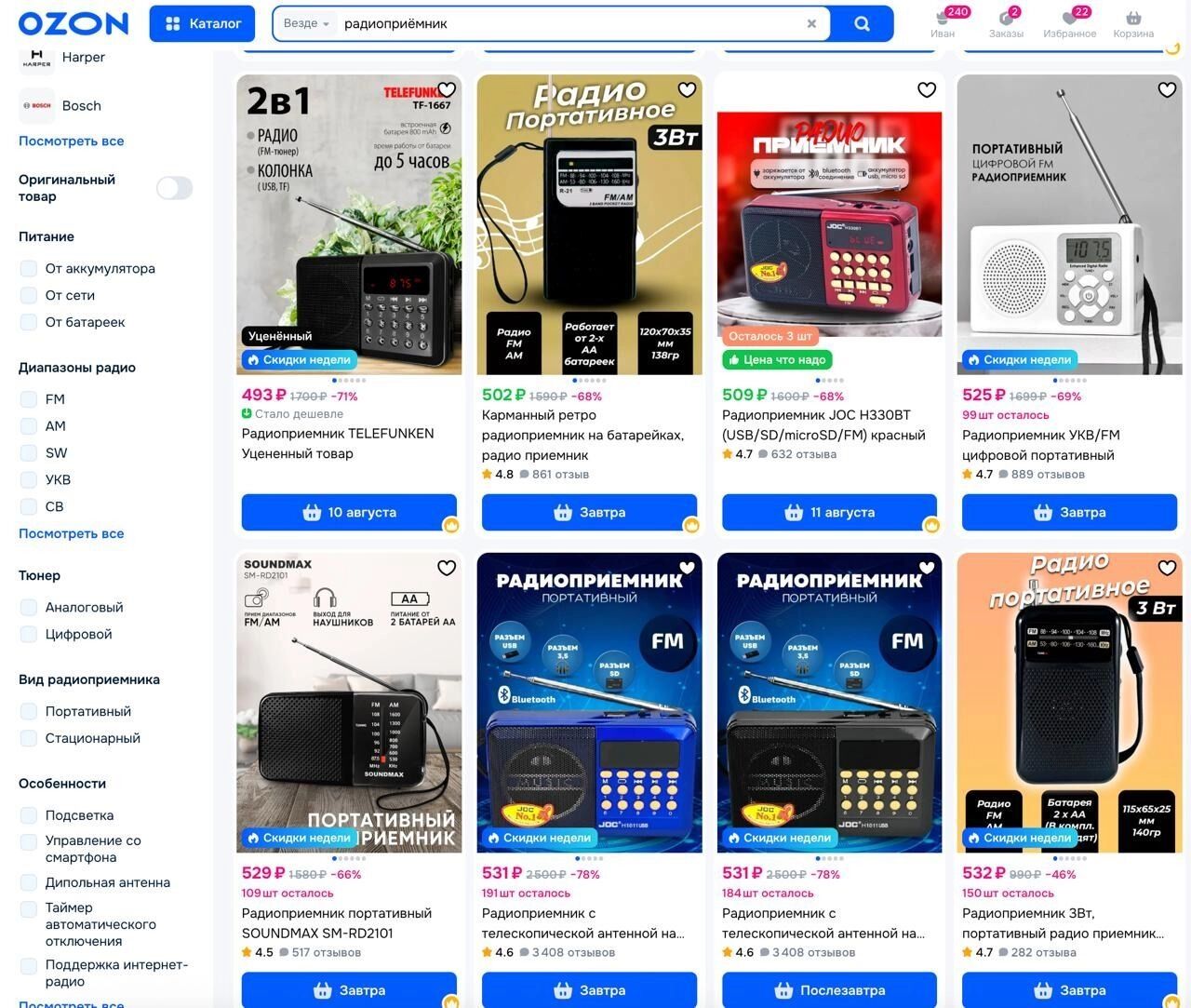This screenshot has width=1191, height=1008.
Task: Open Заказы orders icon
Action: point(1006,23)
